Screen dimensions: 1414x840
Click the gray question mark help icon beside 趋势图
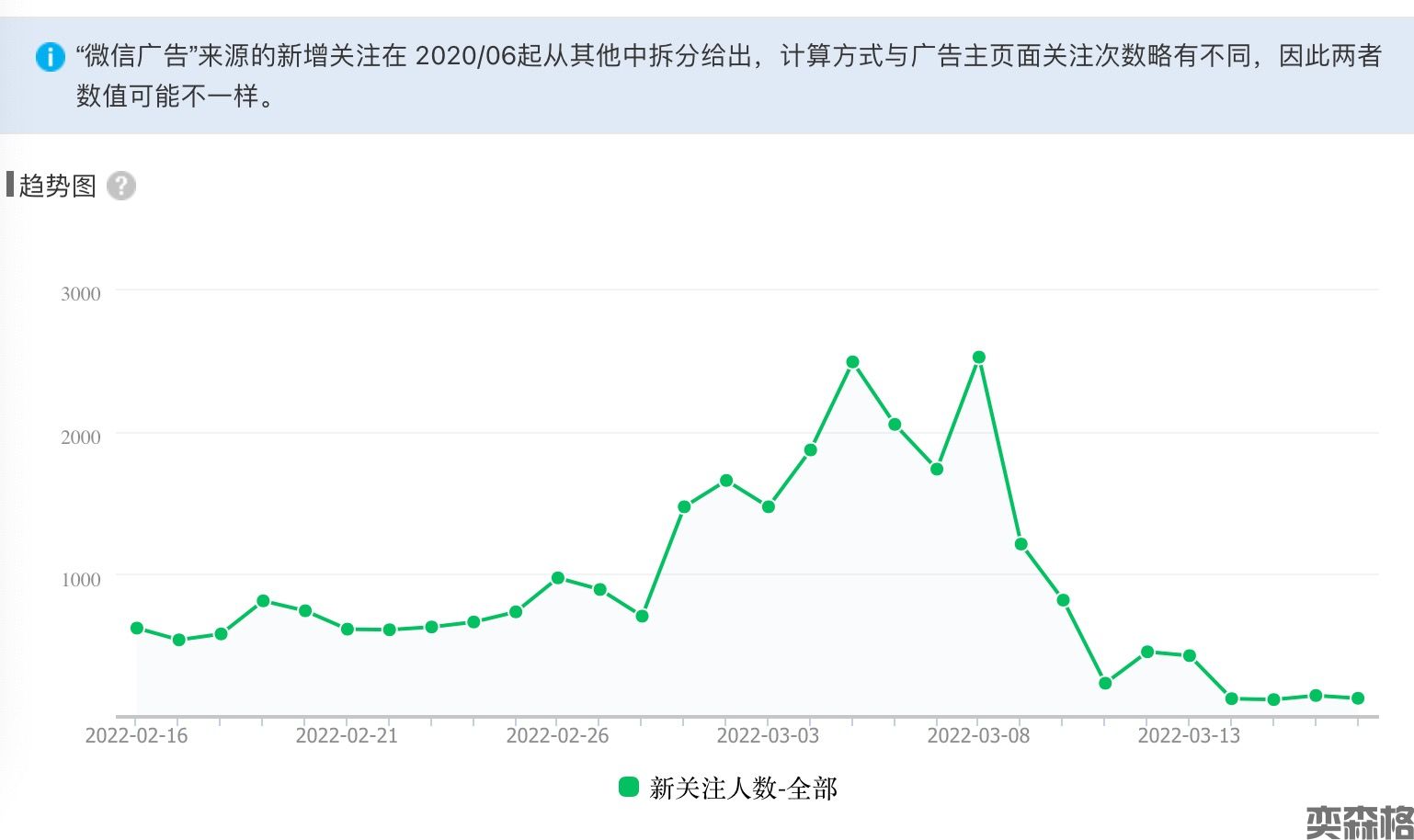coord(120,186)
